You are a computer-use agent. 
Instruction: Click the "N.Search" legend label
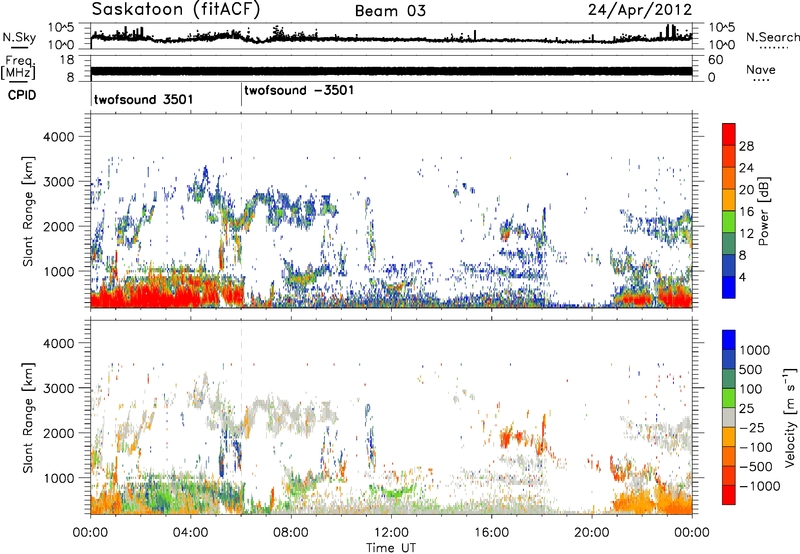tap(772, 37)
